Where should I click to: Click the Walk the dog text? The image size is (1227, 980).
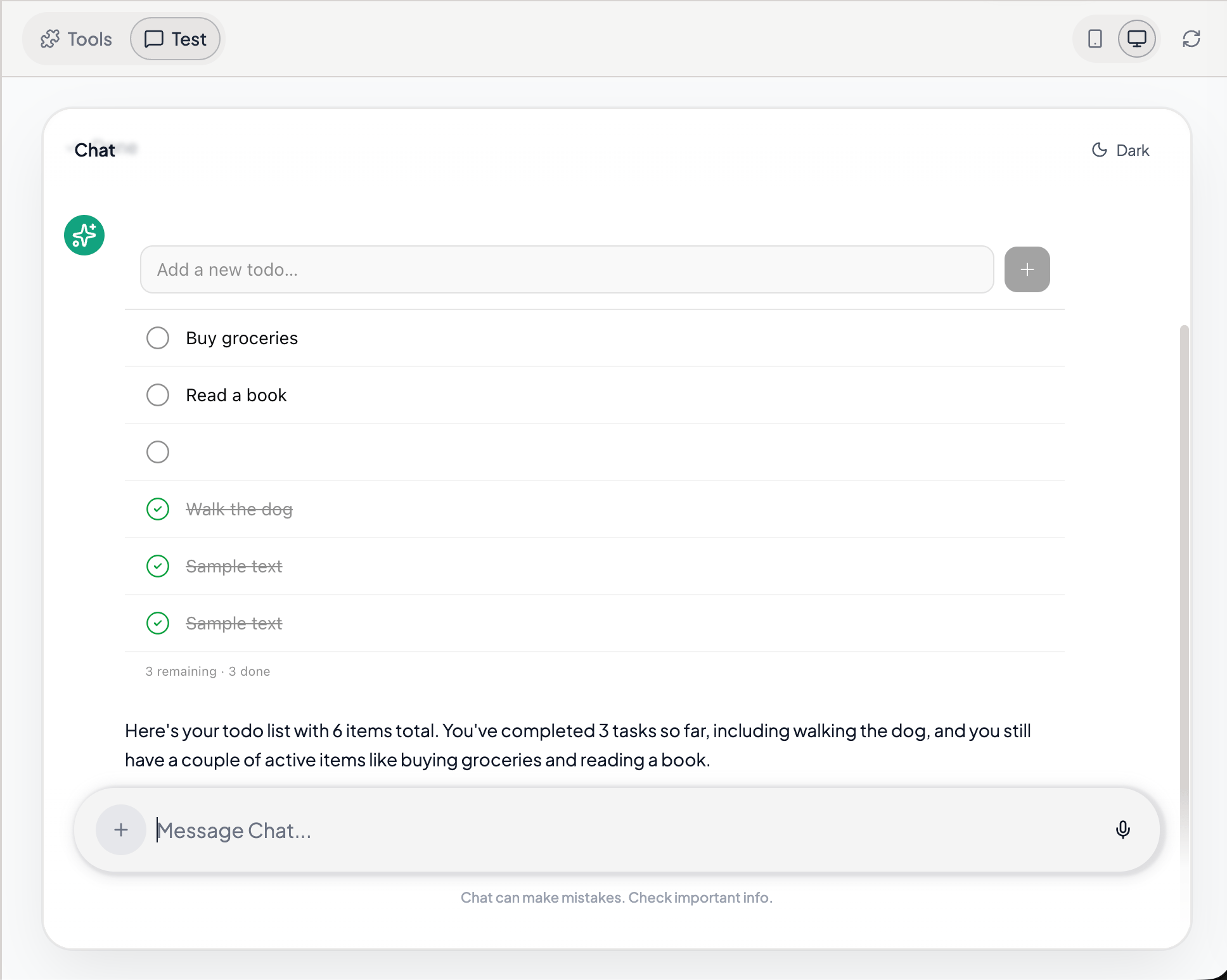239,510
